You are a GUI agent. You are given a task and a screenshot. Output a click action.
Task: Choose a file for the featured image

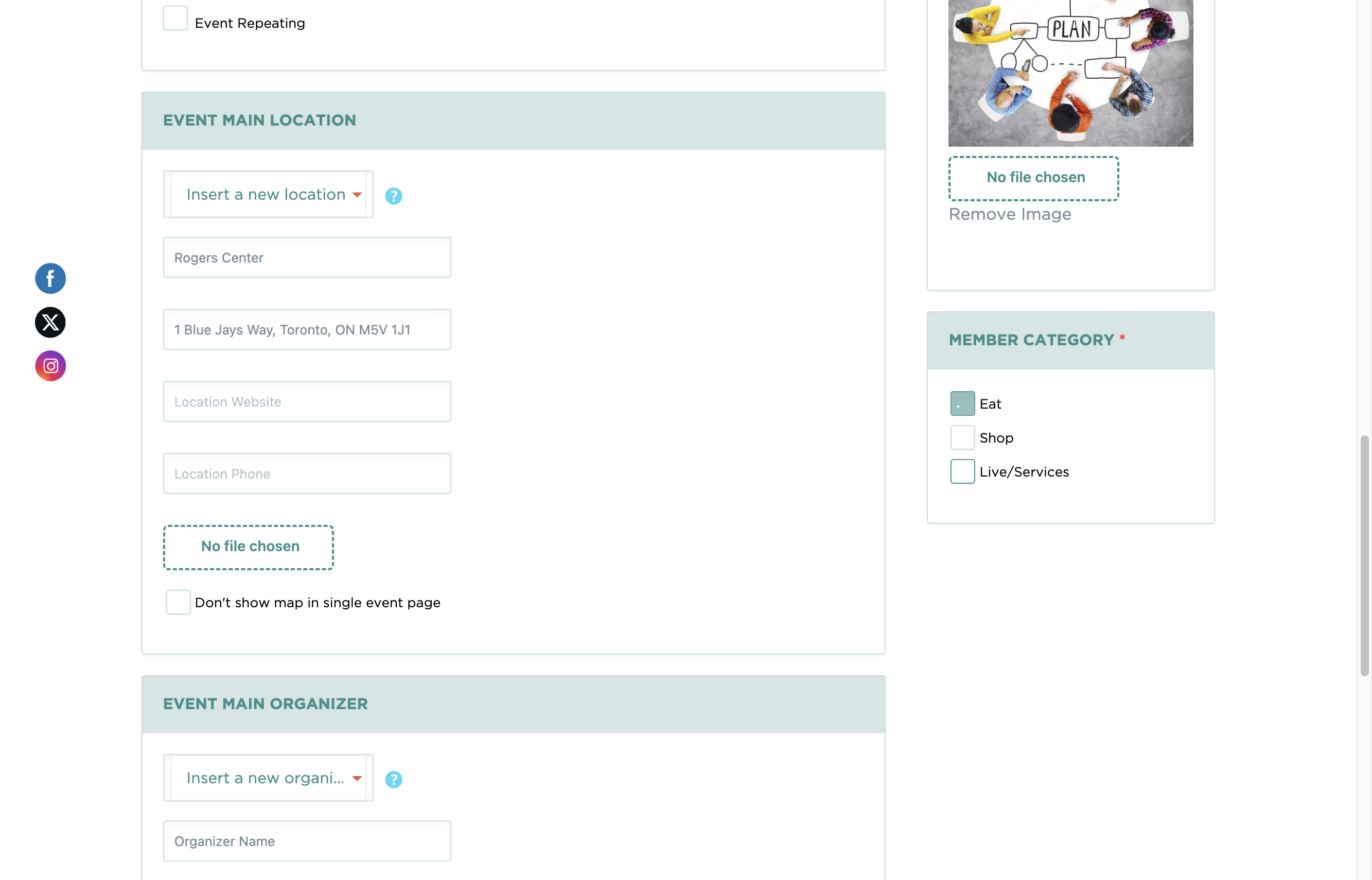click(x=1034, y=178)
